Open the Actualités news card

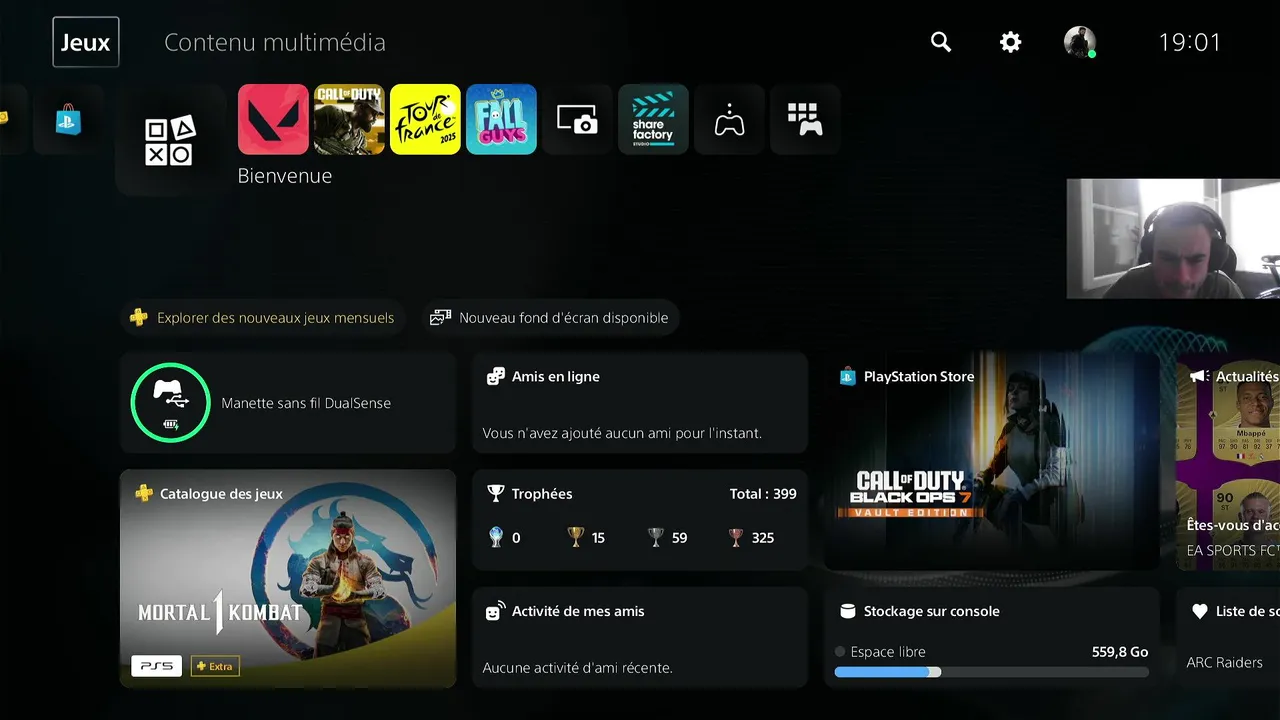pos(1228,461)
